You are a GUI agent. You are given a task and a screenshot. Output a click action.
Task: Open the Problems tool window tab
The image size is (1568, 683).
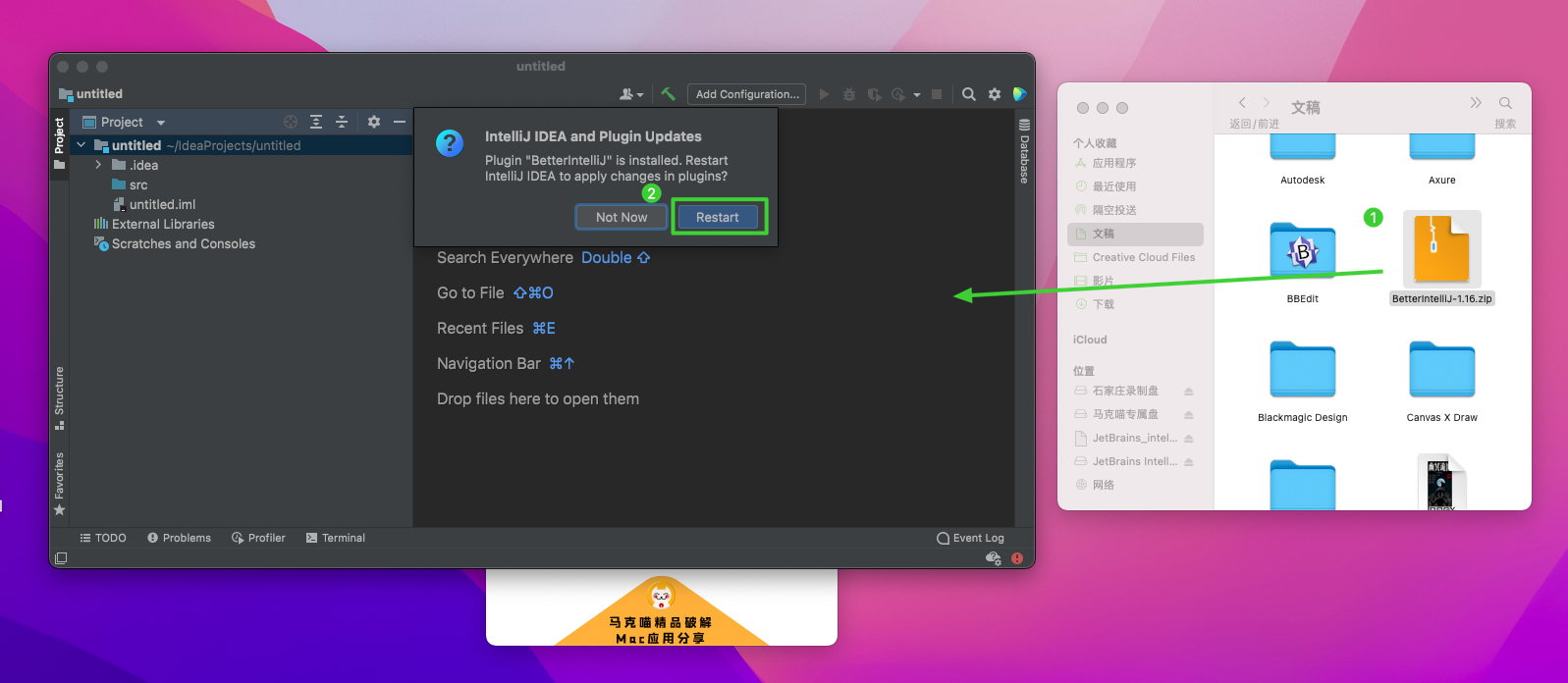tap(179, 538)
